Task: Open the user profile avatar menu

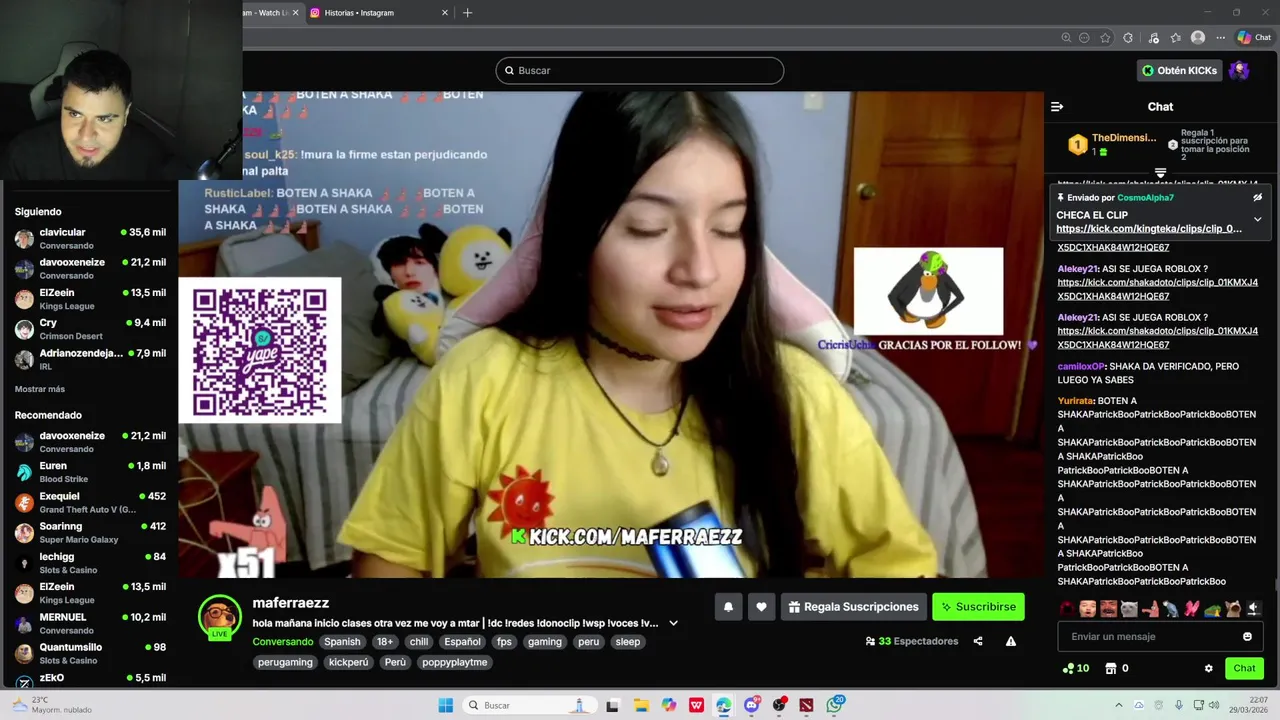Action: [1239, 71]
